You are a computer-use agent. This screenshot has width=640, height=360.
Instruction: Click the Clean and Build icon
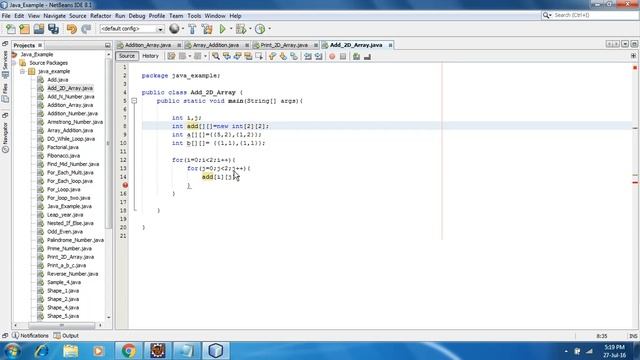coord(207,29)
